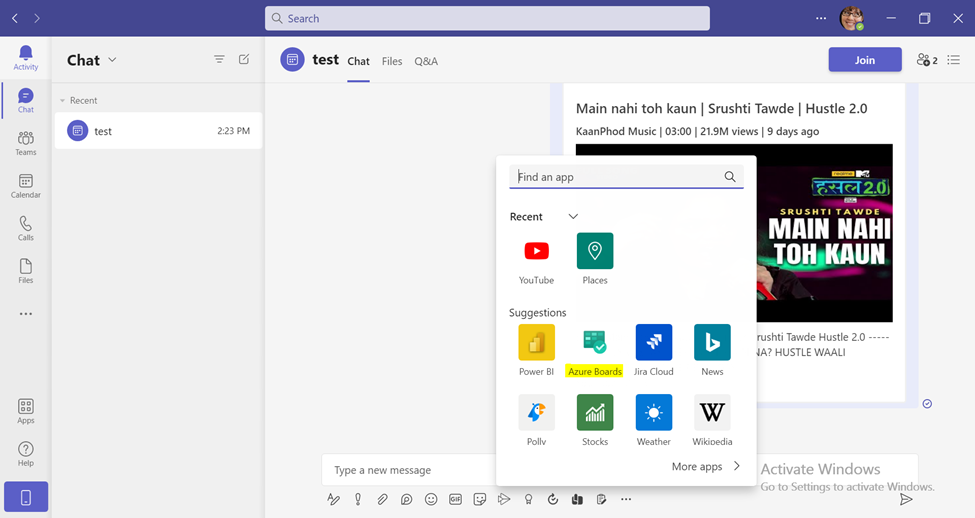Screen dimensions: 975x518
Task: Click the top Search bar
Action: click(x=488, y=19)
